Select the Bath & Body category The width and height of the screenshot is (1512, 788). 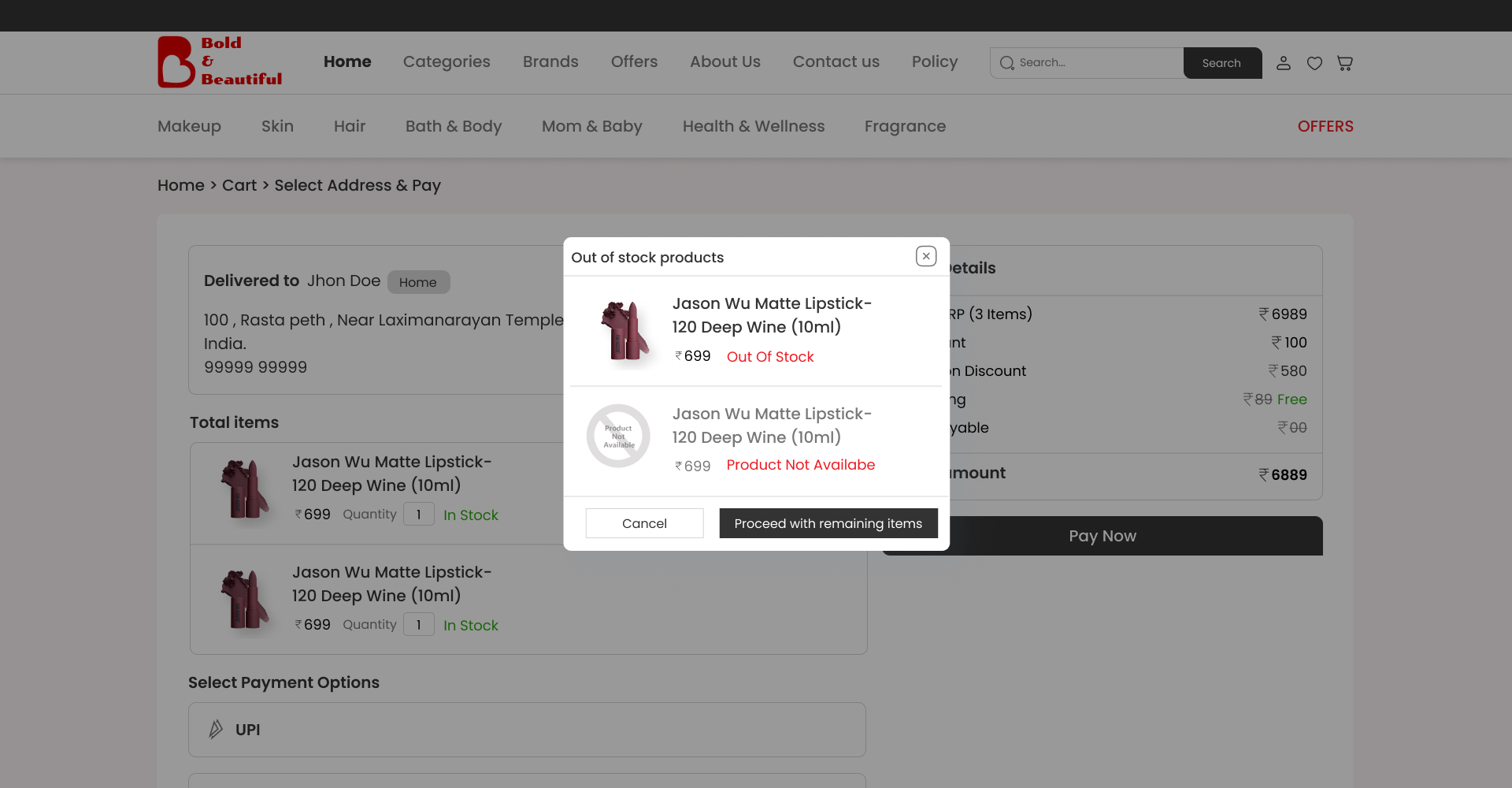[454, 126]
